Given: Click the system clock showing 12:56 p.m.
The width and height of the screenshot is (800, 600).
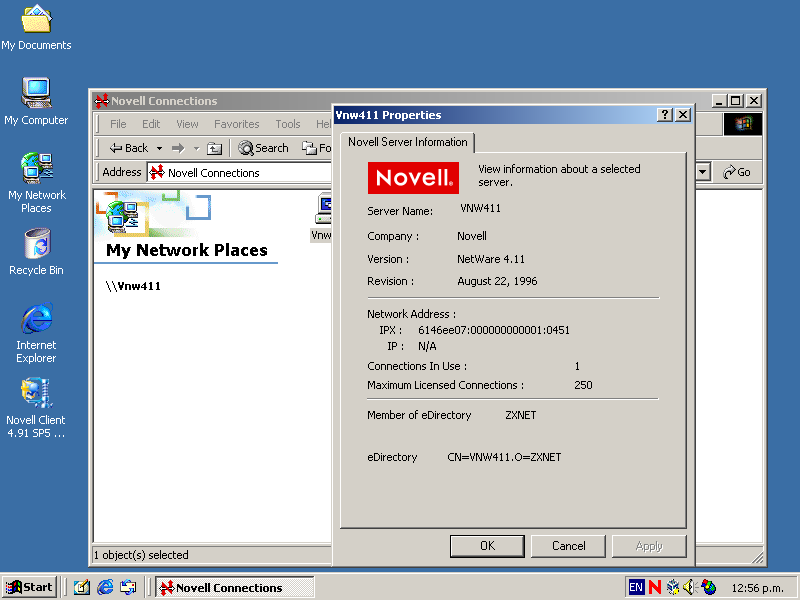Looking at the screenshot, I should [757, 588].
